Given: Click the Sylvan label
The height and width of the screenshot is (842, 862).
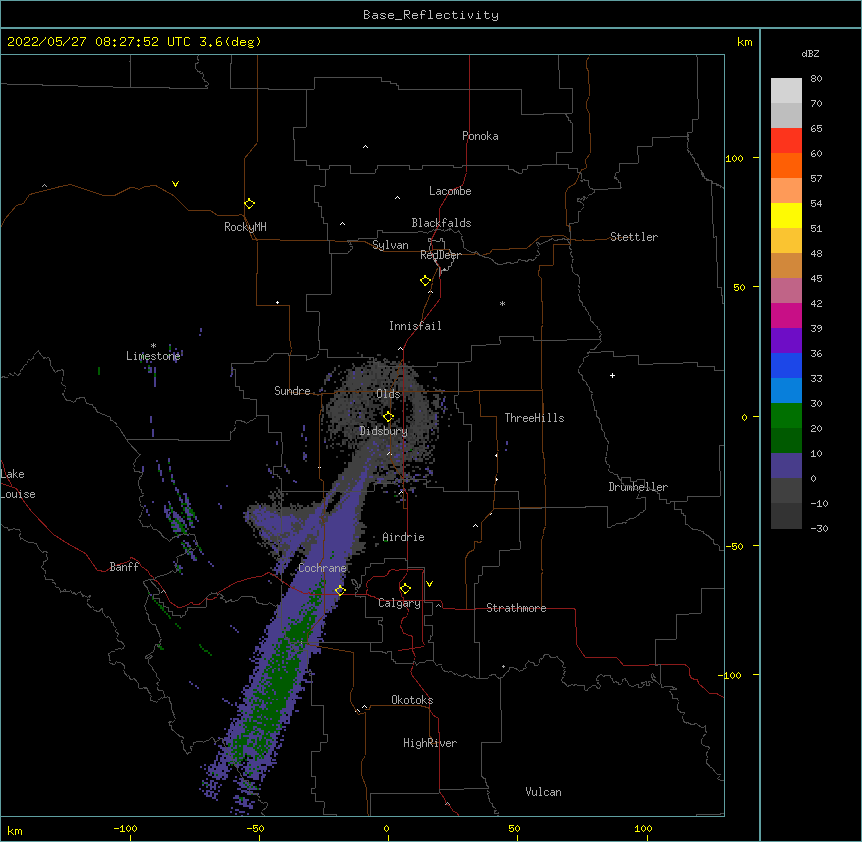Looking at the screenshot, I should point(390,245).
